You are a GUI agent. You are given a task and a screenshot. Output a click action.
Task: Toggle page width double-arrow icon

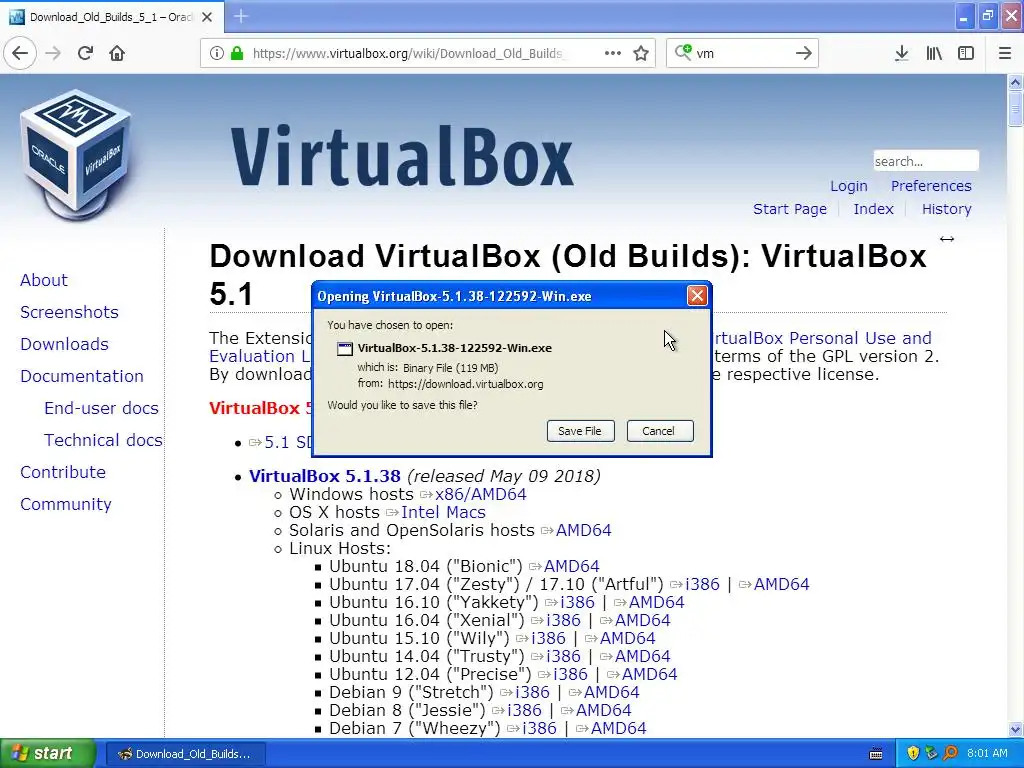[947, 239]
